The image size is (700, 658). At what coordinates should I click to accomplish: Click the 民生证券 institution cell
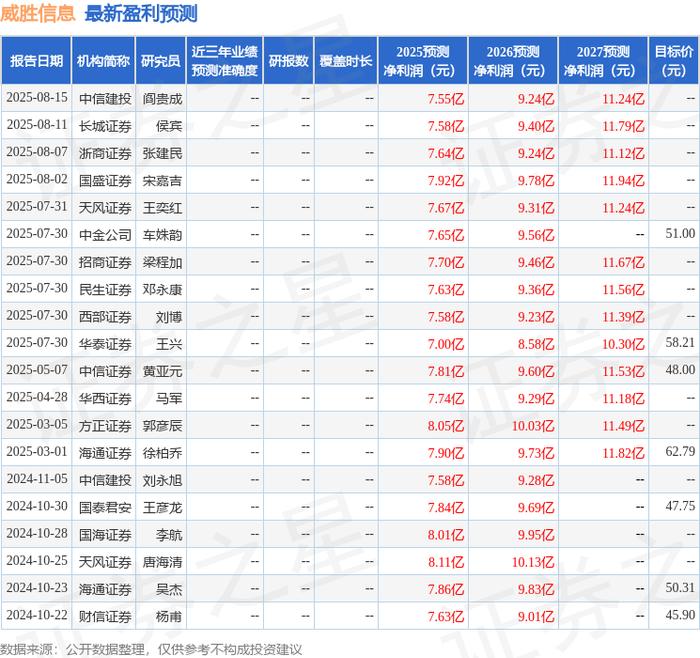105,289
